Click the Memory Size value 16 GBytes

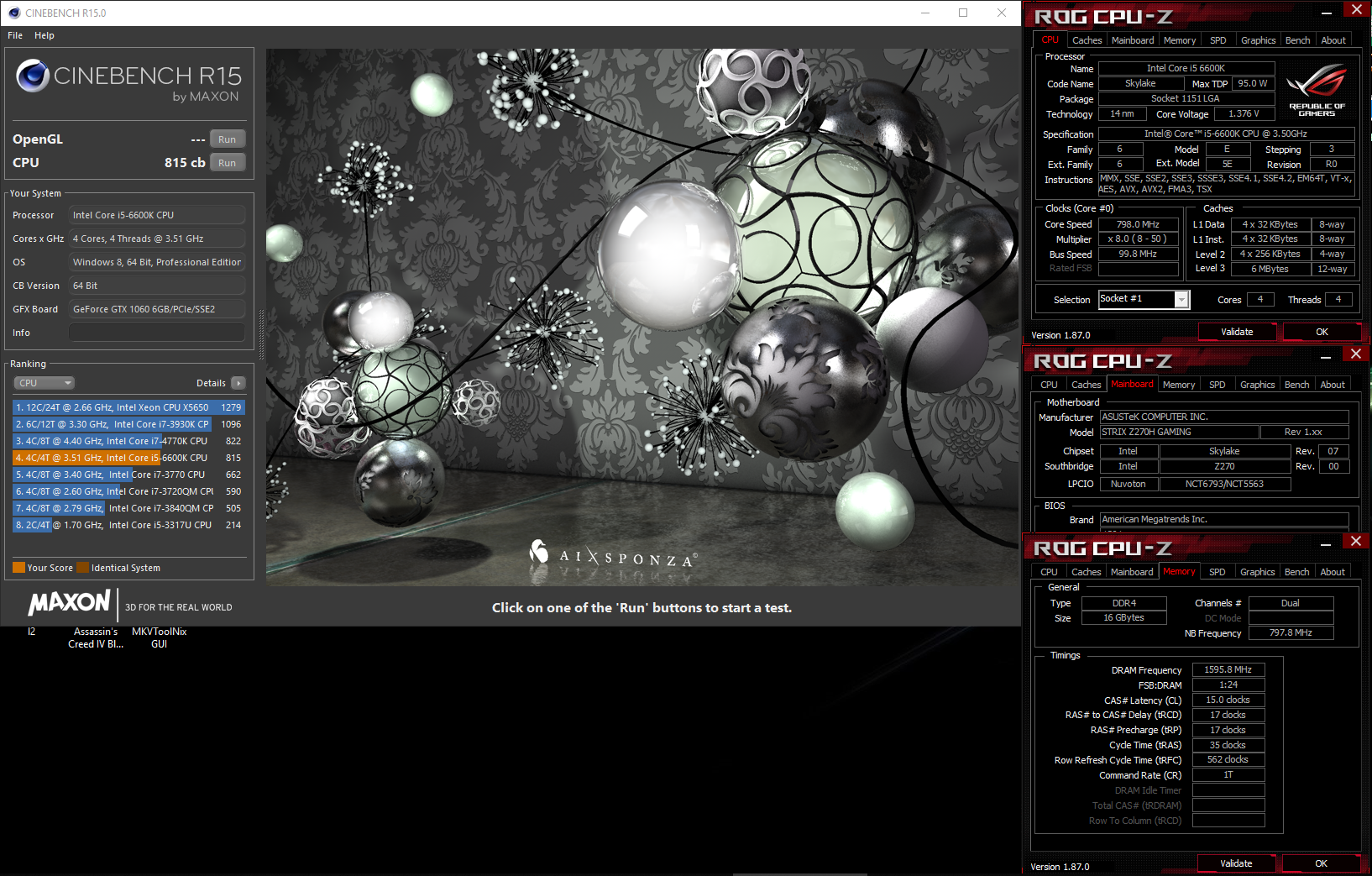(x=1123, y=617)
